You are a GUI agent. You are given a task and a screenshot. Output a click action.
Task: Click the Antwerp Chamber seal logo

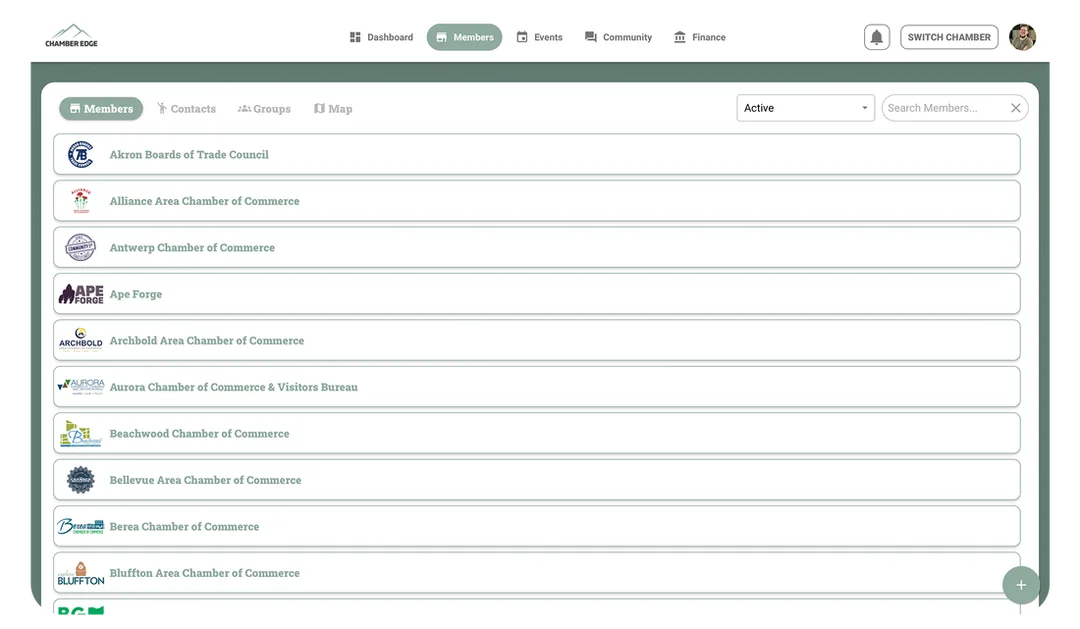click(x=81, y=247)
